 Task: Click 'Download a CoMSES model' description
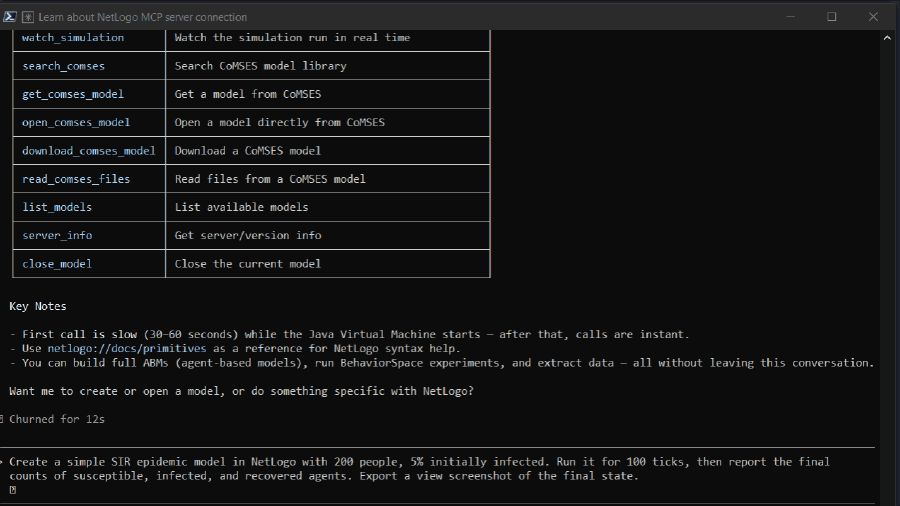(248, 150)
